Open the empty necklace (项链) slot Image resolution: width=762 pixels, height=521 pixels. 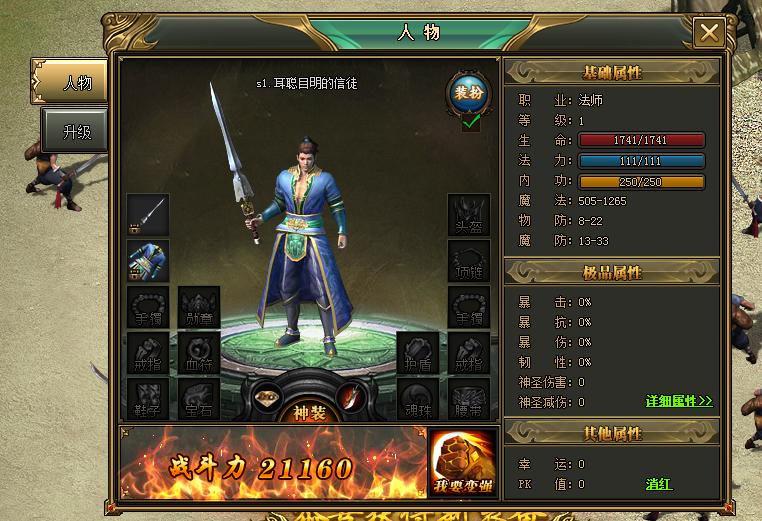pos(468,261)
